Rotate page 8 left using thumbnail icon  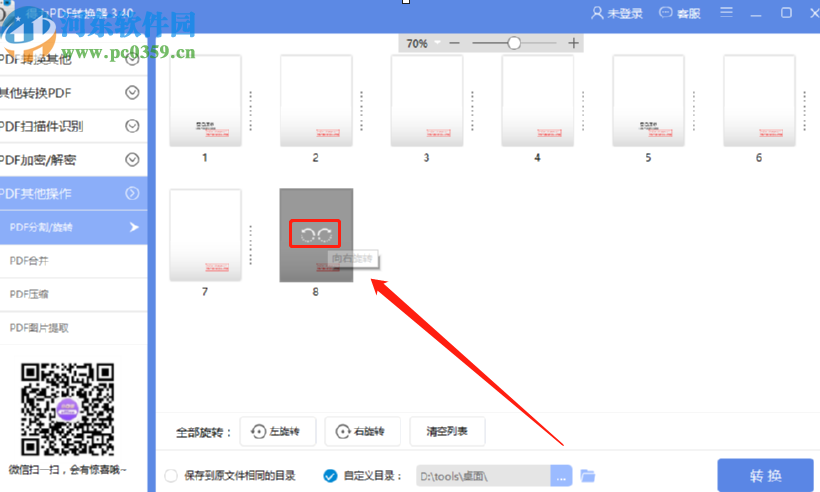308,235
